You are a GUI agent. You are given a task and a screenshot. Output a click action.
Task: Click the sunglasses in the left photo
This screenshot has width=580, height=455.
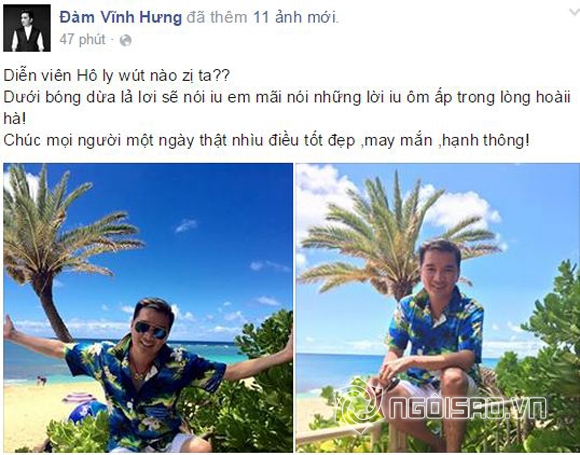(151, 329)
